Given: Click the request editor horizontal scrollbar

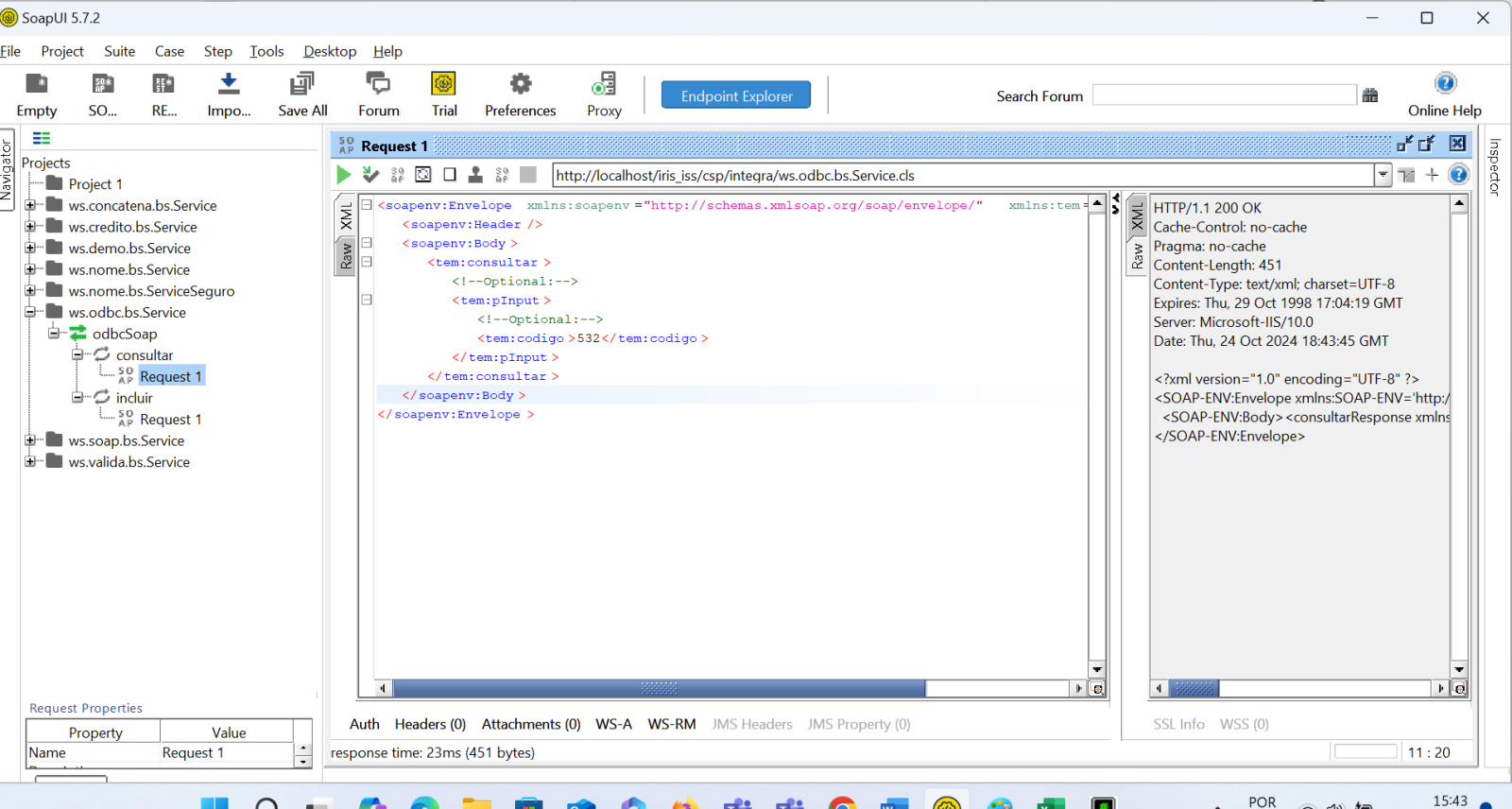Looking at the screenshot, I should point(658,689).
